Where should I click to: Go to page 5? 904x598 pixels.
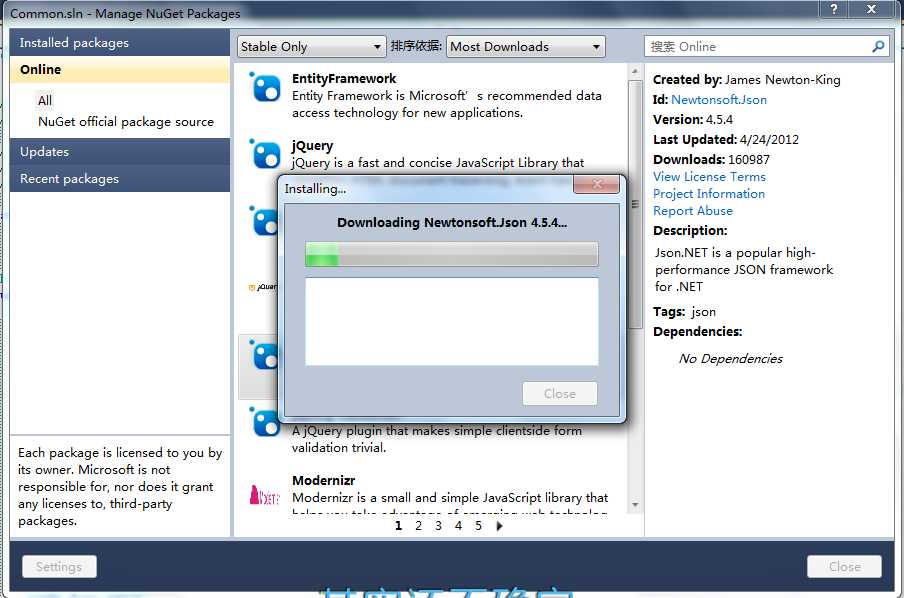(478, 526)
